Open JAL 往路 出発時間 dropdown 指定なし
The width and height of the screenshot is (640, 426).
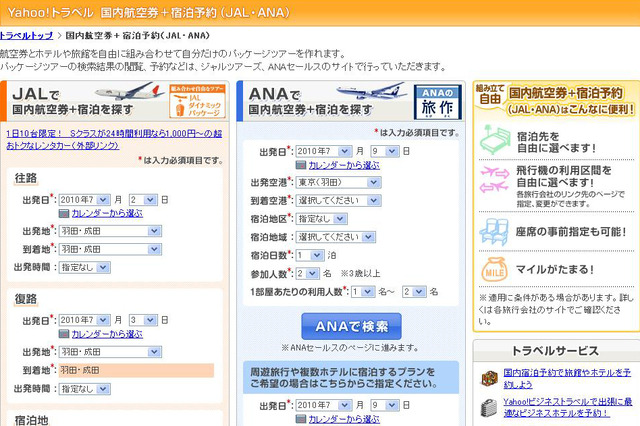coord(84,268)
